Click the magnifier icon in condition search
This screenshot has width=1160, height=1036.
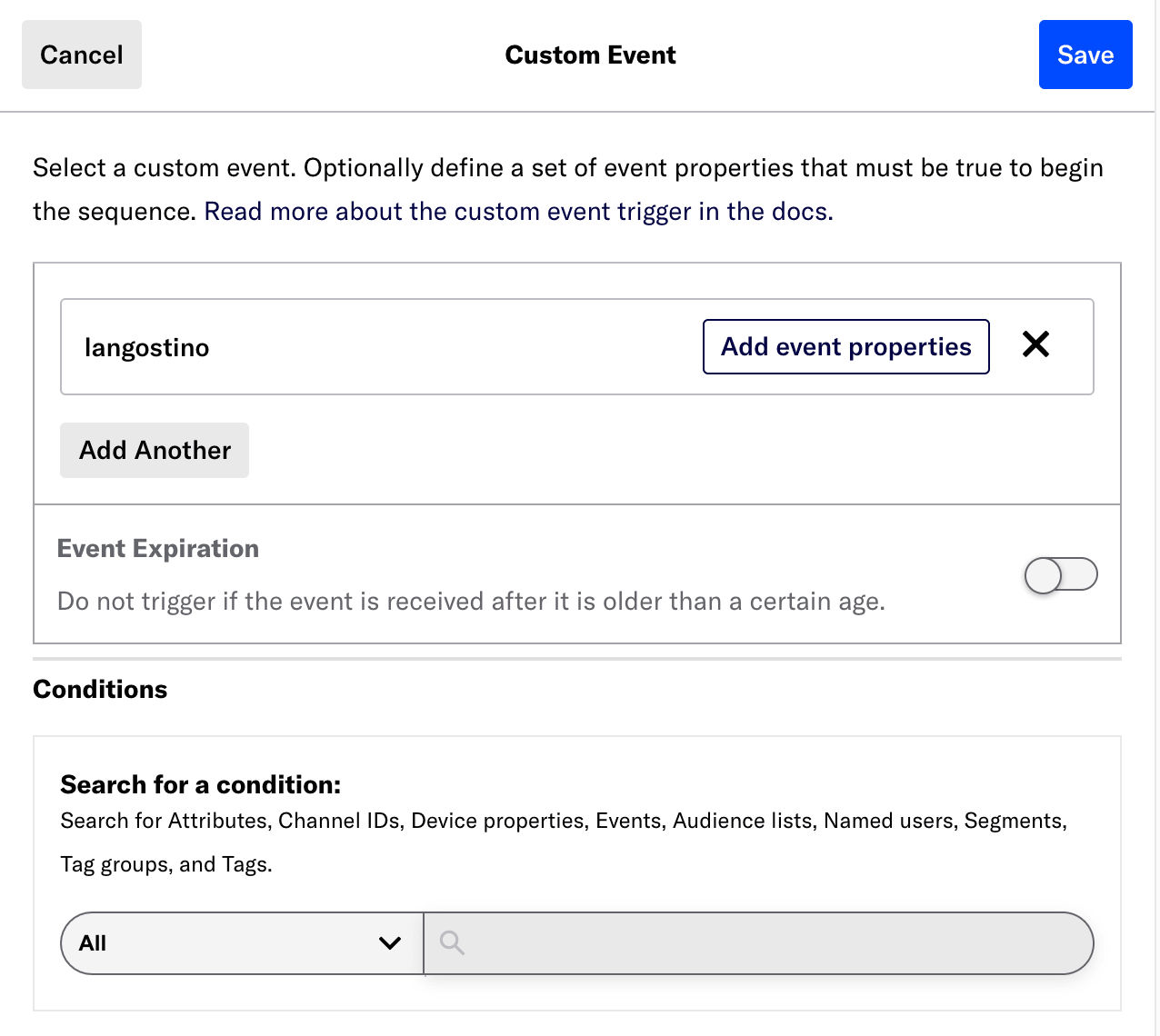pyautogui.click(x=452, y=943)
